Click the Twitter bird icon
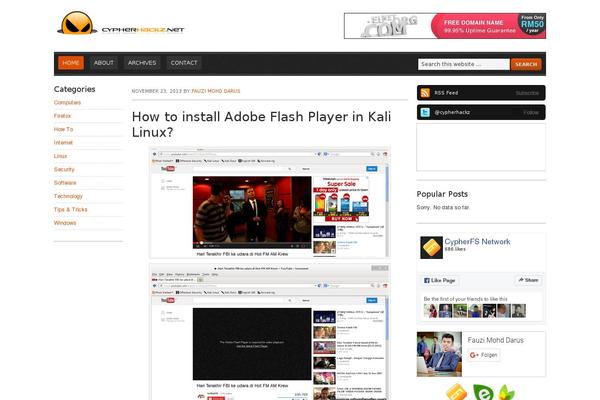600x400 pixels. (425, 112)
